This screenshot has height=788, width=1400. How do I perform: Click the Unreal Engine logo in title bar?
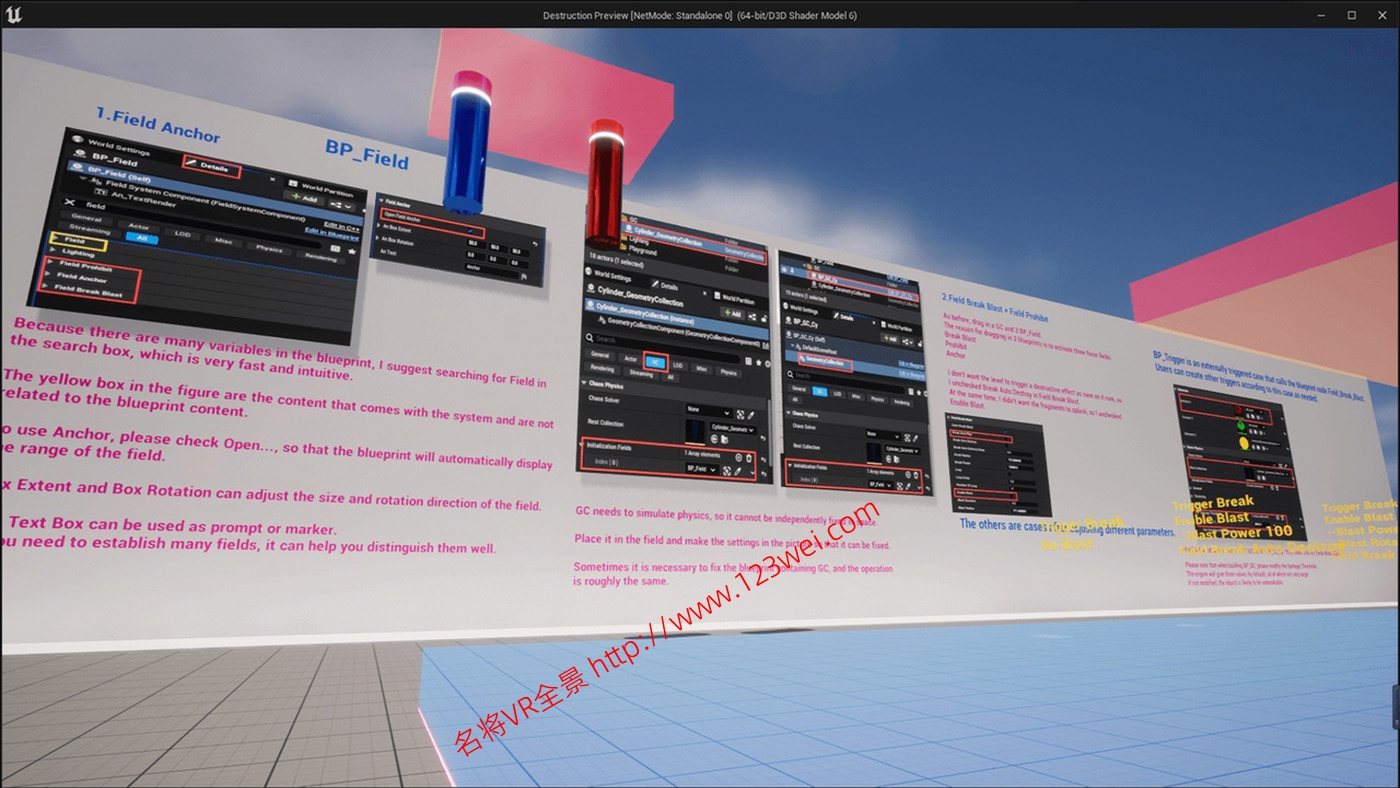(x=14, y=14)
